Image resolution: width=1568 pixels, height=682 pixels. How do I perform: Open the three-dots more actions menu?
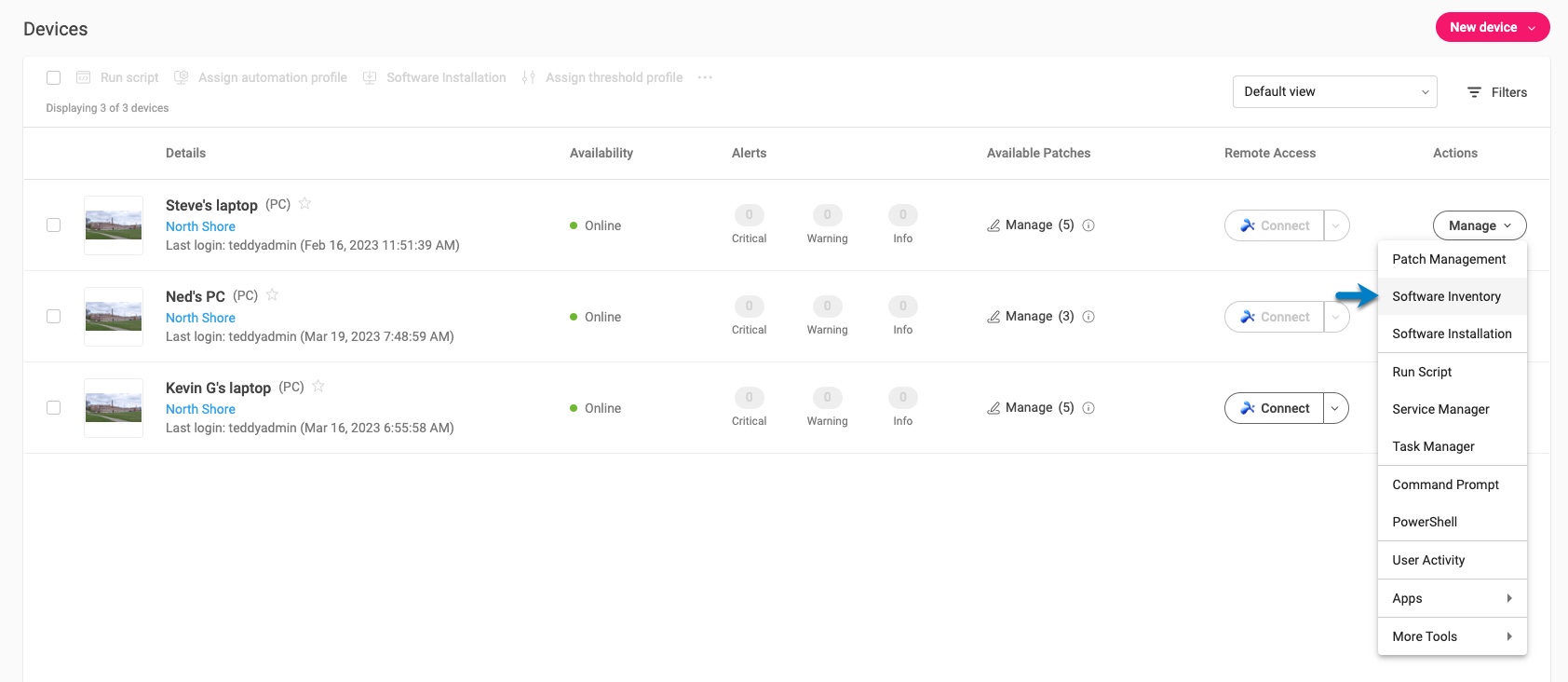click(x=705, y=77)
